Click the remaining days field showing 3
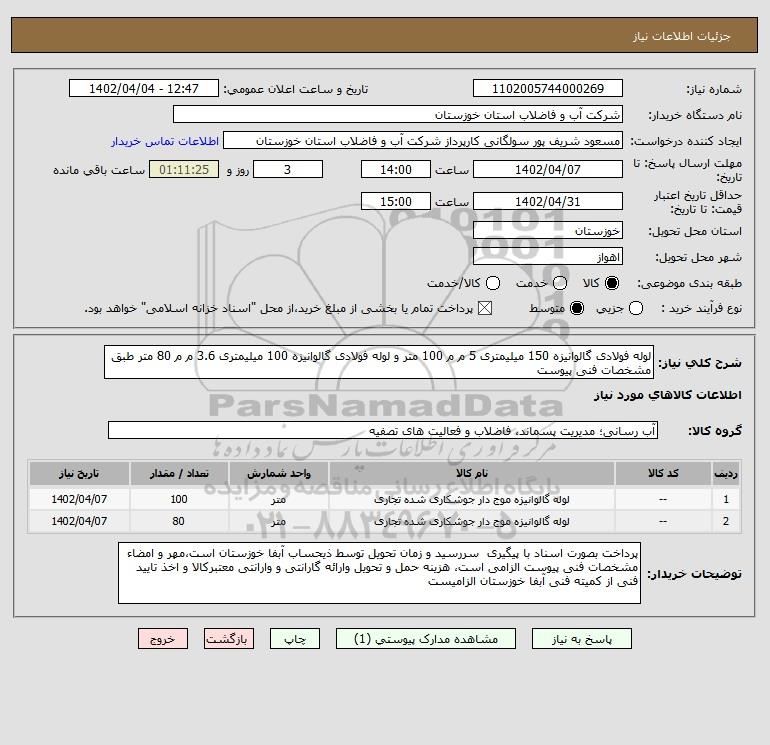Image resolution: width=770 pixels, height=745 pixels. tap(288, 169)
